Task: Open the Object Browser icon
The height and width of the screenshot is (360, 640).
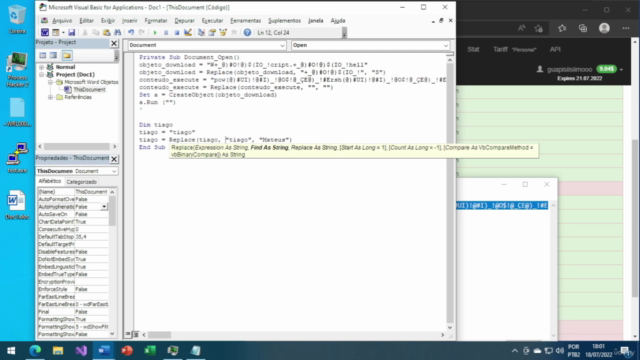Action: 223,33
